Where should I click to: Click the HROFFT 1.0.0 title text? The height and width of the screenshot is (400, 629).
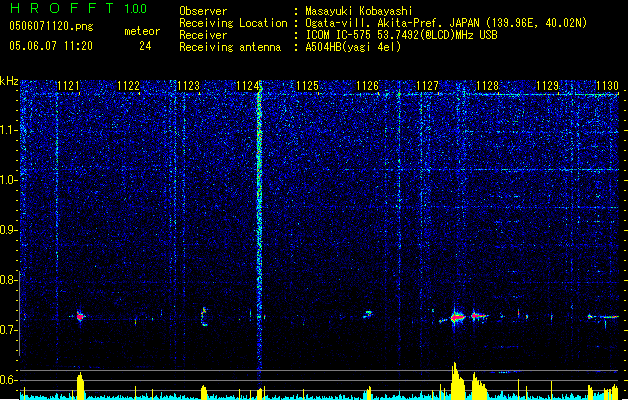pos(78,8)
